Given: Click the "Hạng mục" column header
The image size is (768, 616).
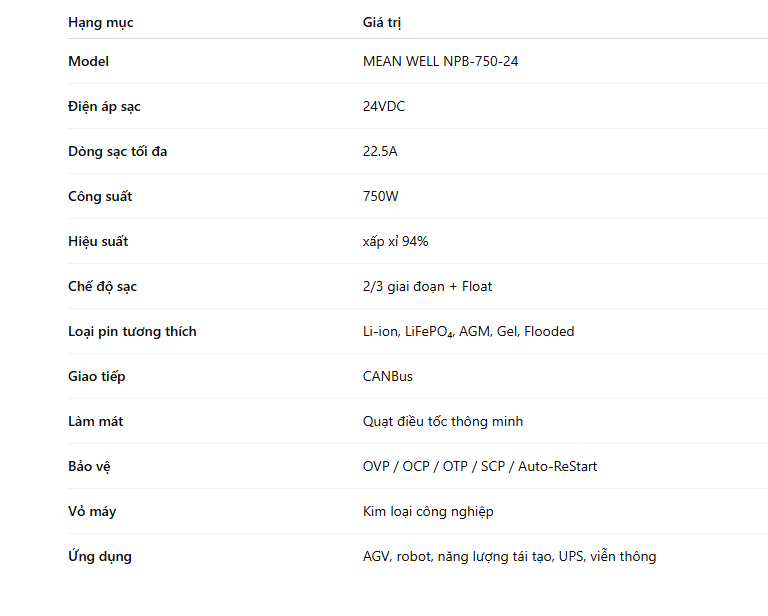Looking at the screenshot, I should pyautogui.click(x=100, y=22).
